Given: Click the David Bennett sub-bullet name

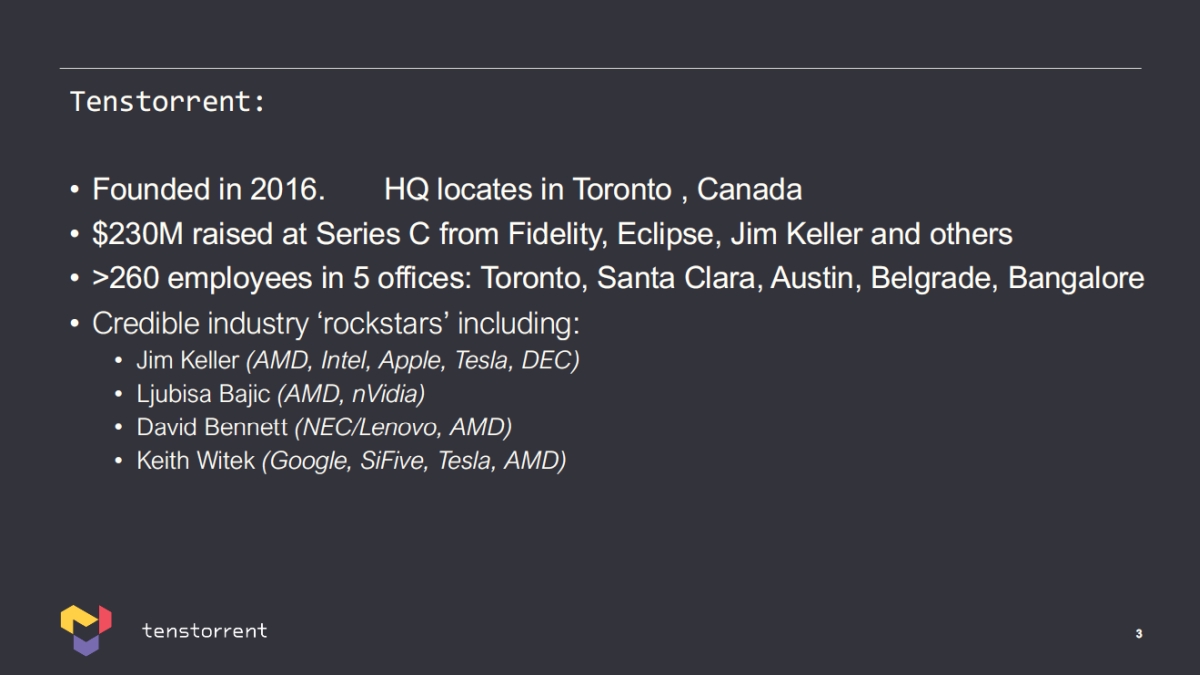Looking at the screenshot, I should tap(212, 428).
